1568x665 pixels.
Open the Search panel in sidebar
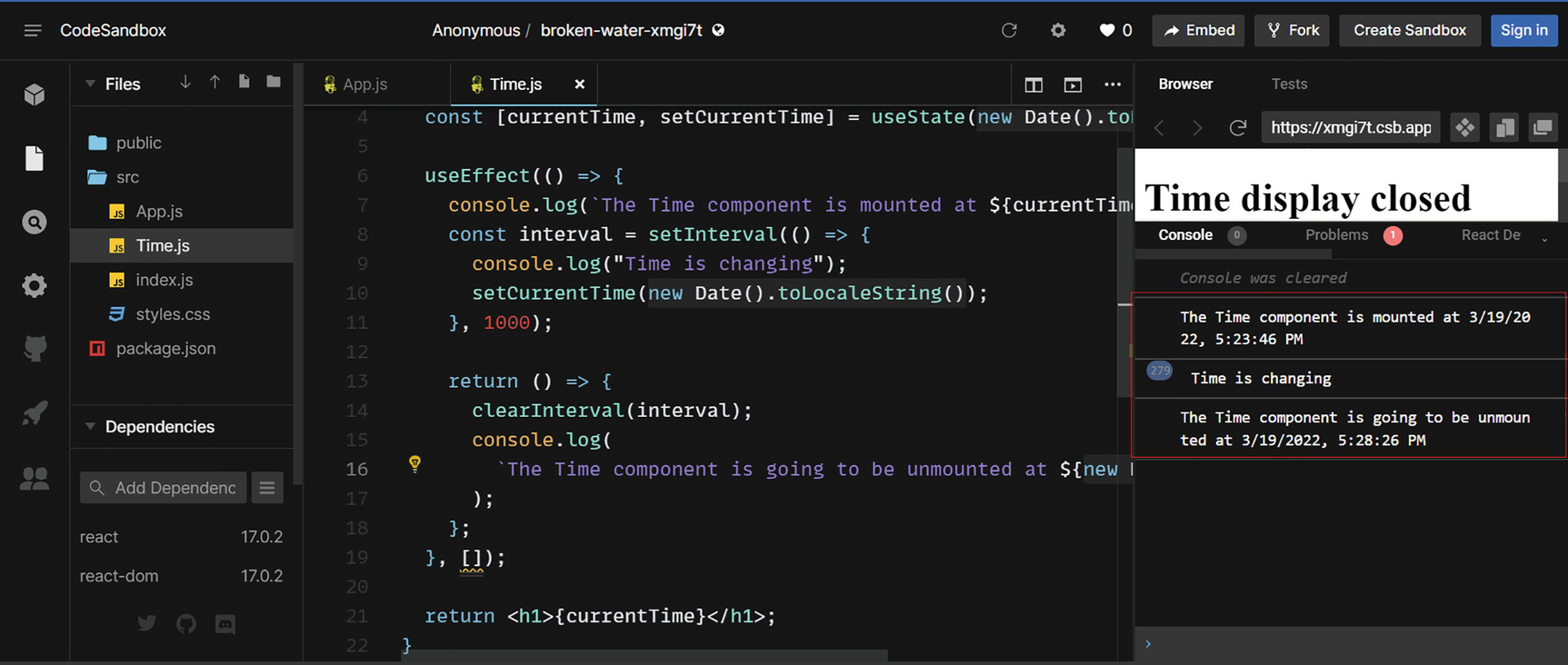(x=35, y=223)
